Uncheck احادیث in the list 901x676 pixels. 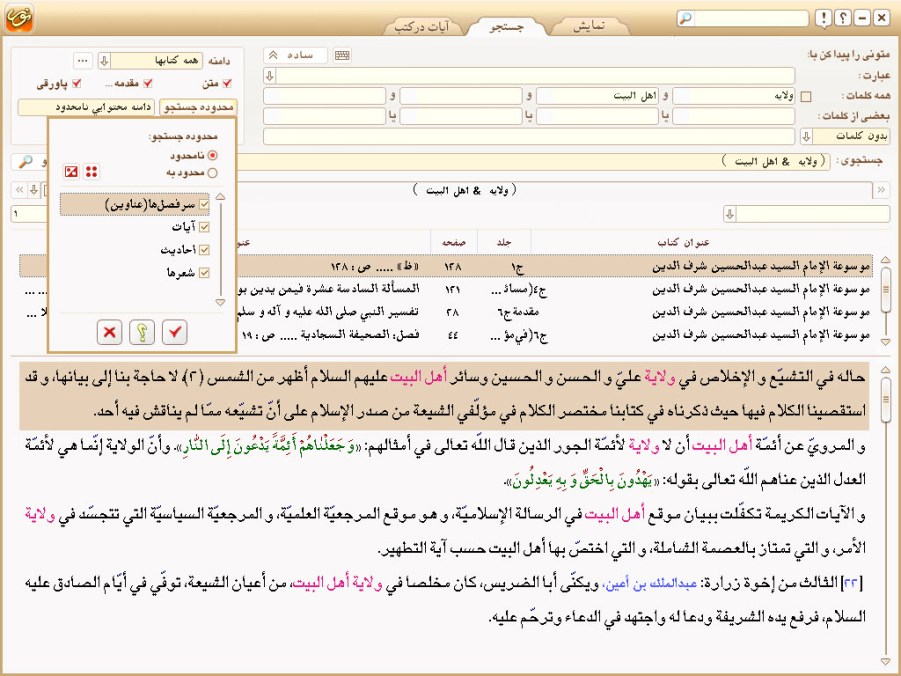(203, 250)
